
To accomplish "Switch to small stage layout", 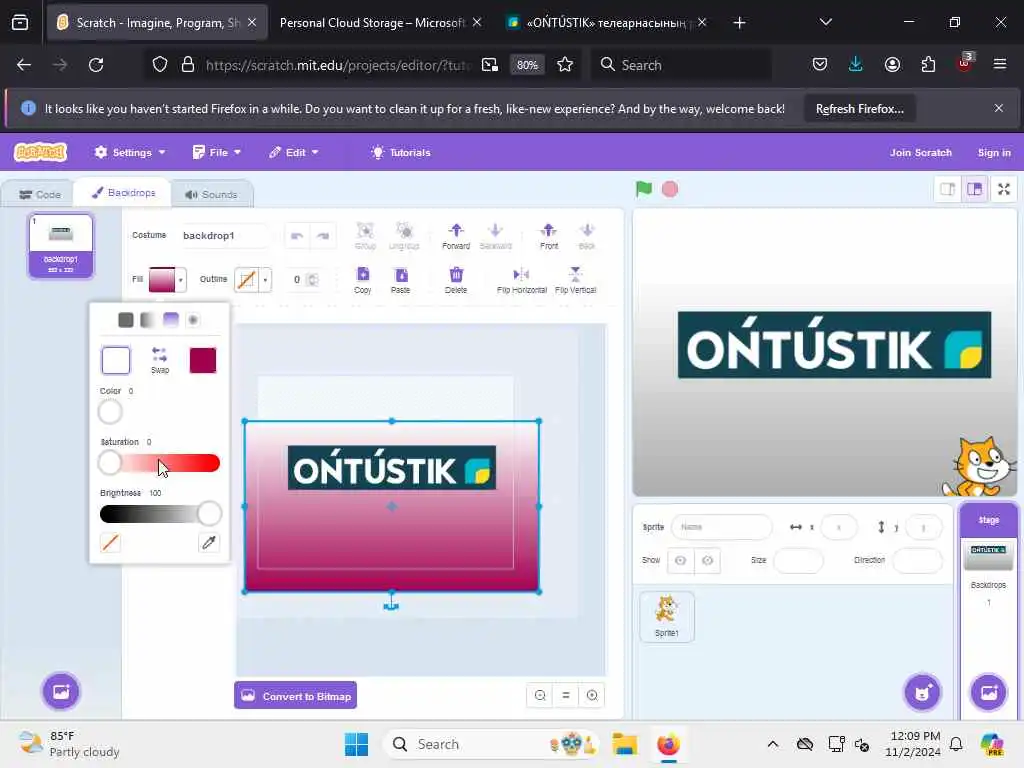I will tap(948, 189).
